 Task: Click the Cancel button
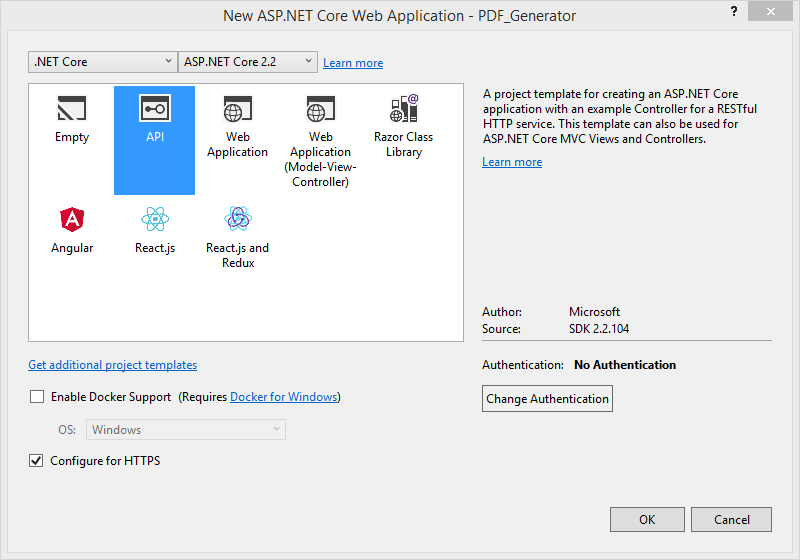730,519
